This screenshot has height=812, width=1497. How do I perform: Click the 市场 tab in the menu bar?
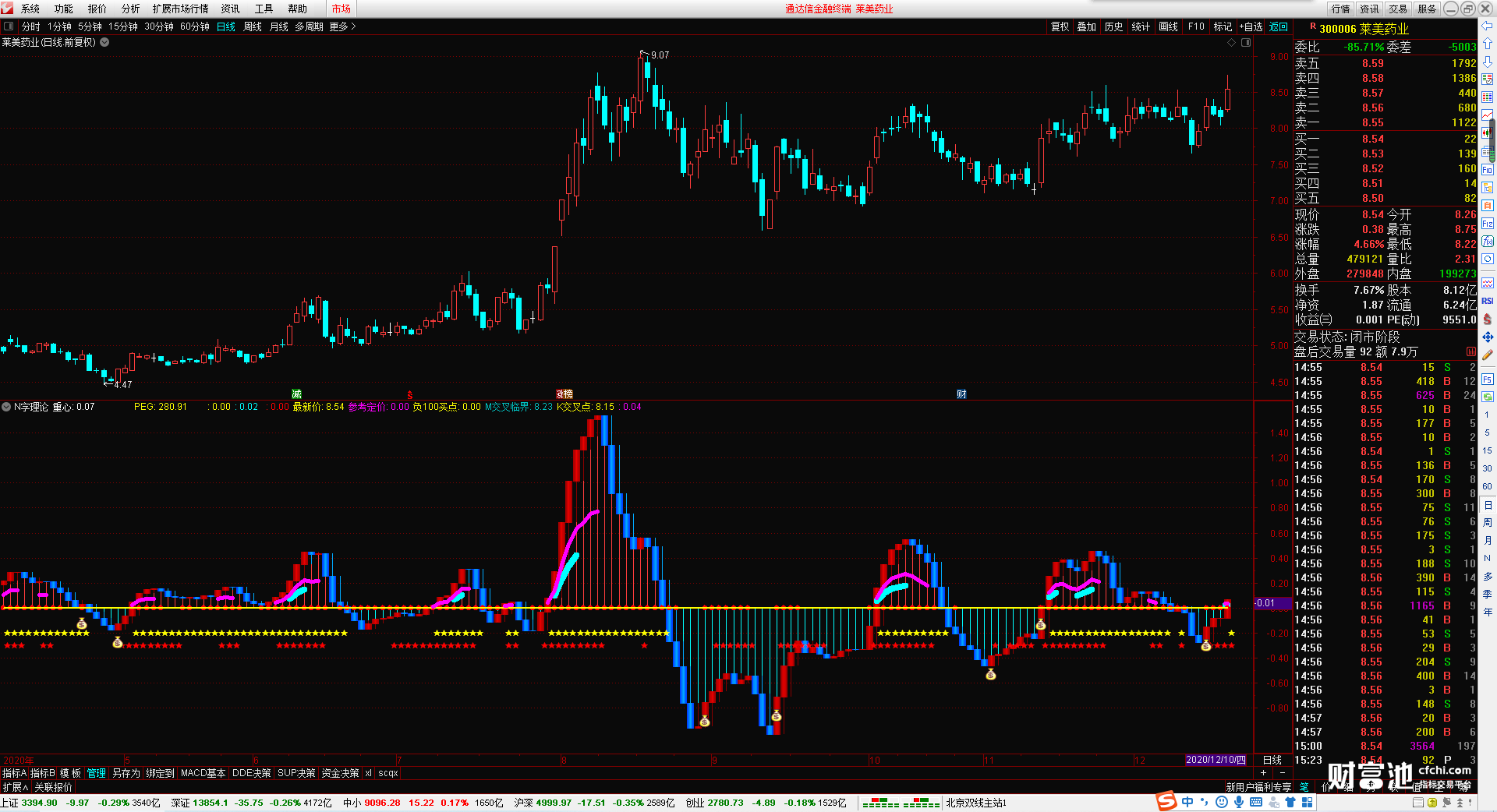pyautogui.click(x=341, y=9)
